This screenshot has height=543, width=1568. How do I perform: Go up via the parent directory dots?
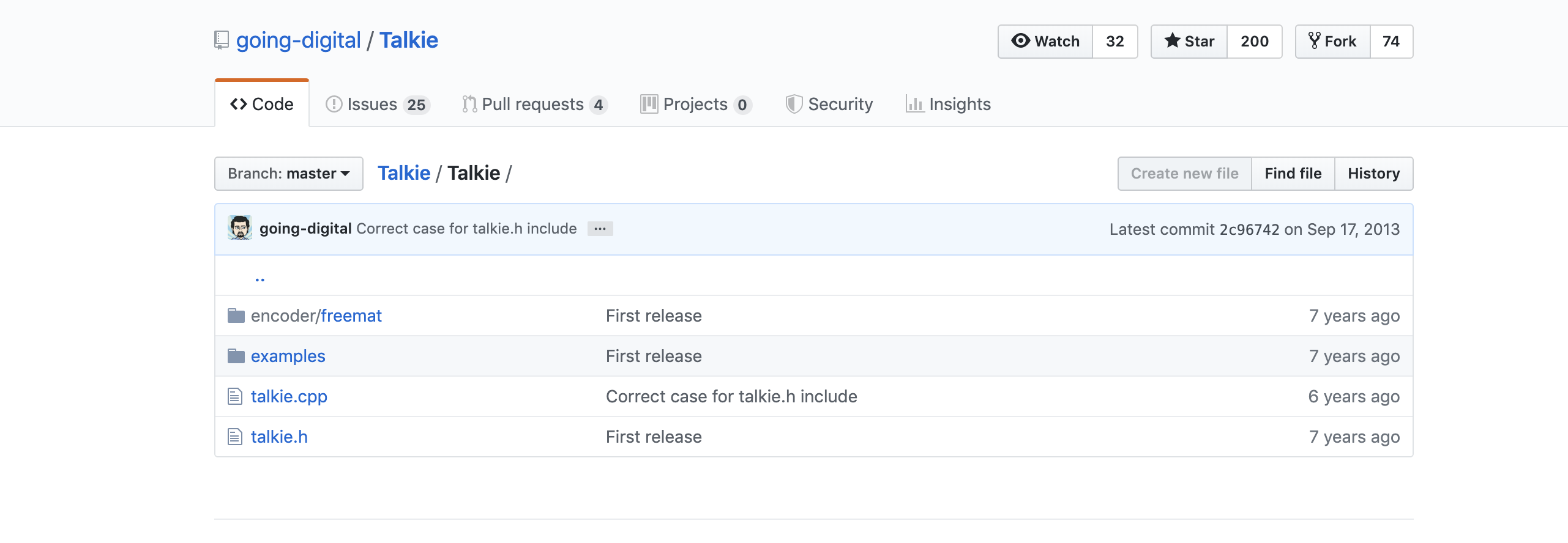[260, 279]
